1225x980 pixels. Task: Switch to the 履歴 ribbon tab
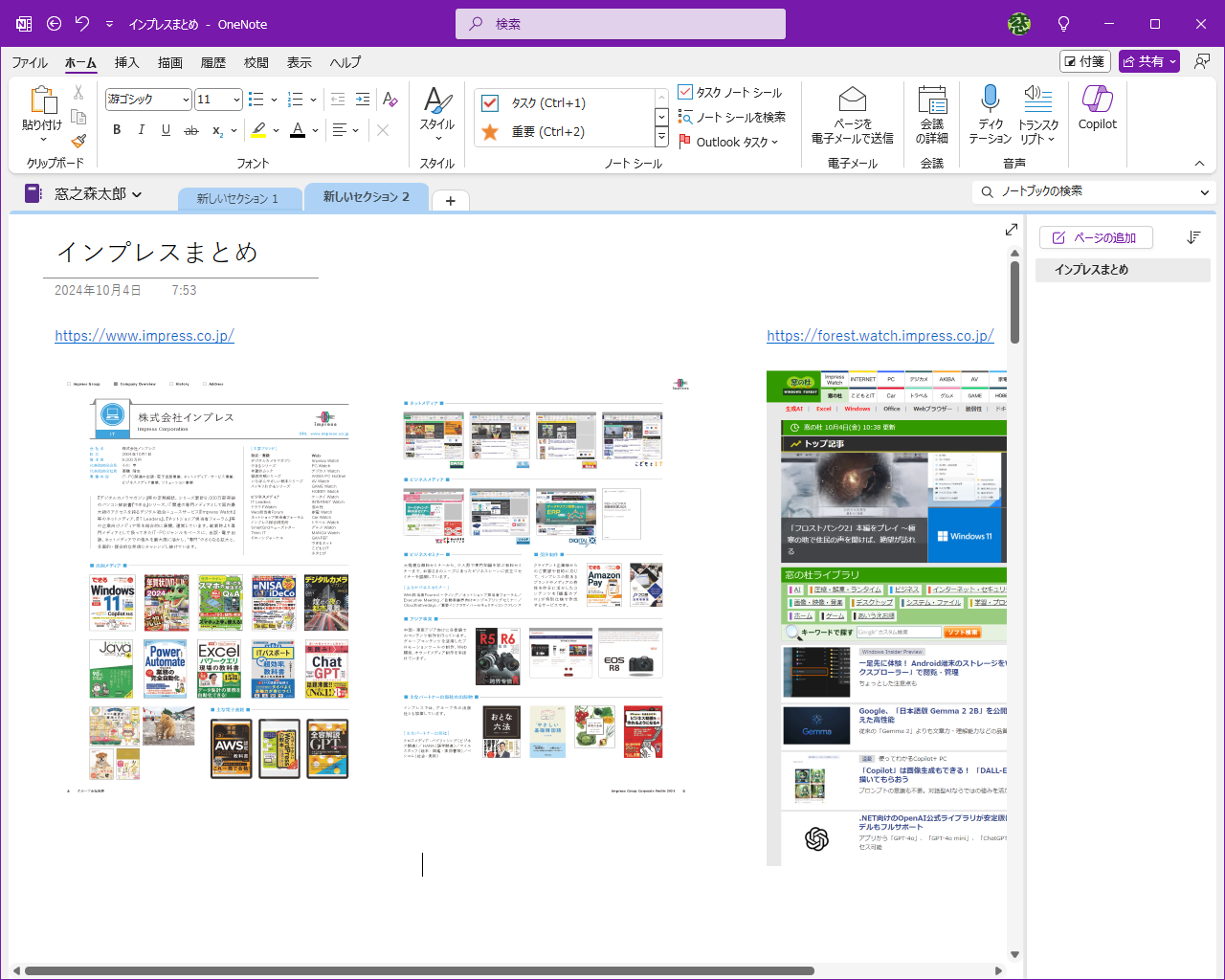(x=213, y=62)
